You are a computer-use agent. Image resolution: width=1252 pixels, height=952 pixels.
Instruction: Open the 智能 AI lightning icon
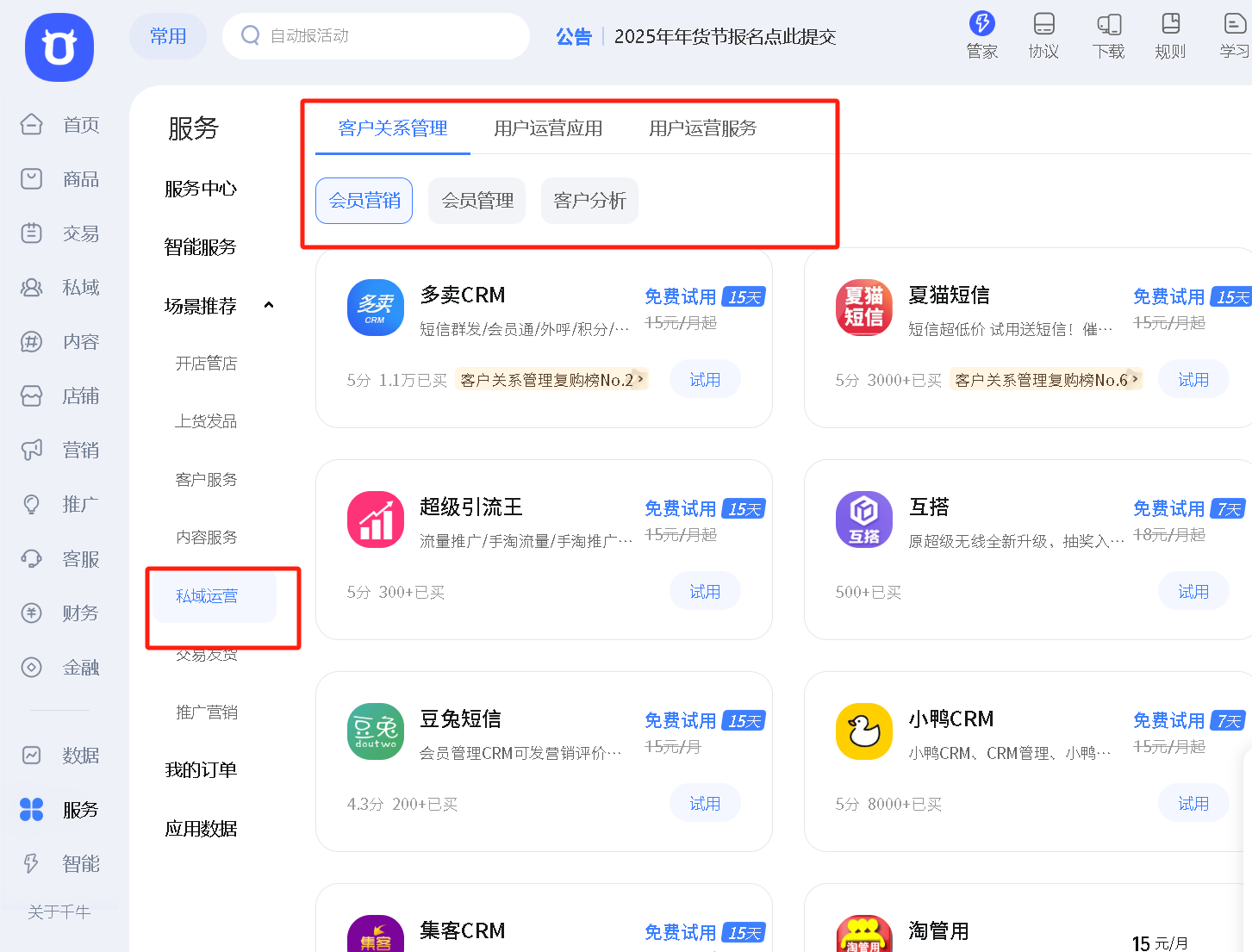tap(32, 864)
